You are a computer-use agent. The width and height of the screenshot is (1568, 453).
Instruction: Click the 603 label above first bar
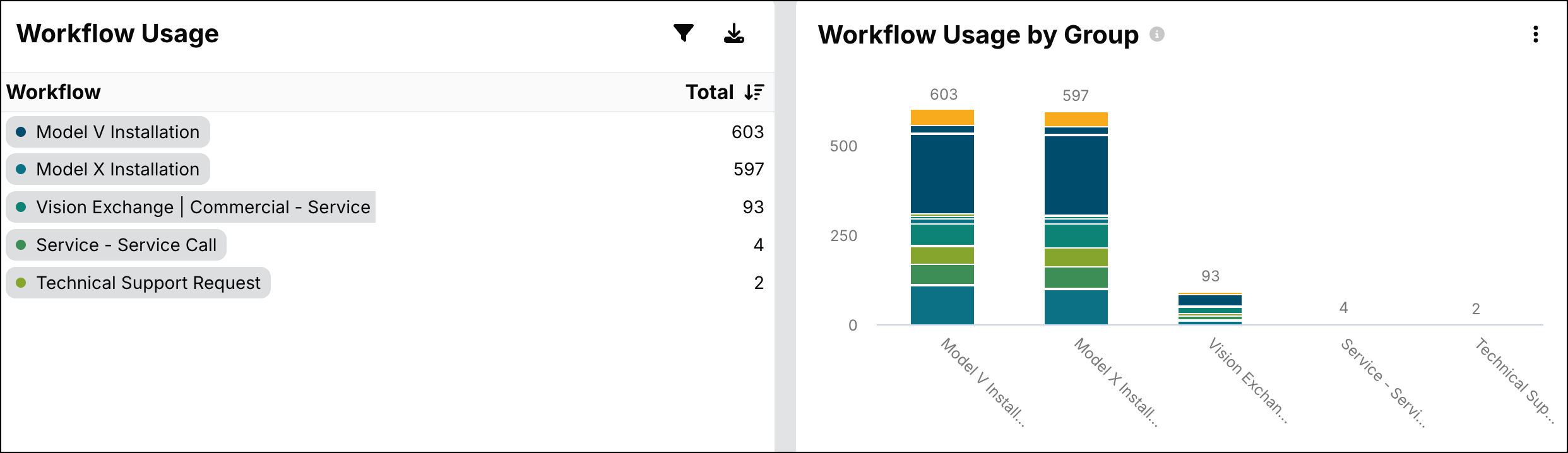[x=943, y=95]
